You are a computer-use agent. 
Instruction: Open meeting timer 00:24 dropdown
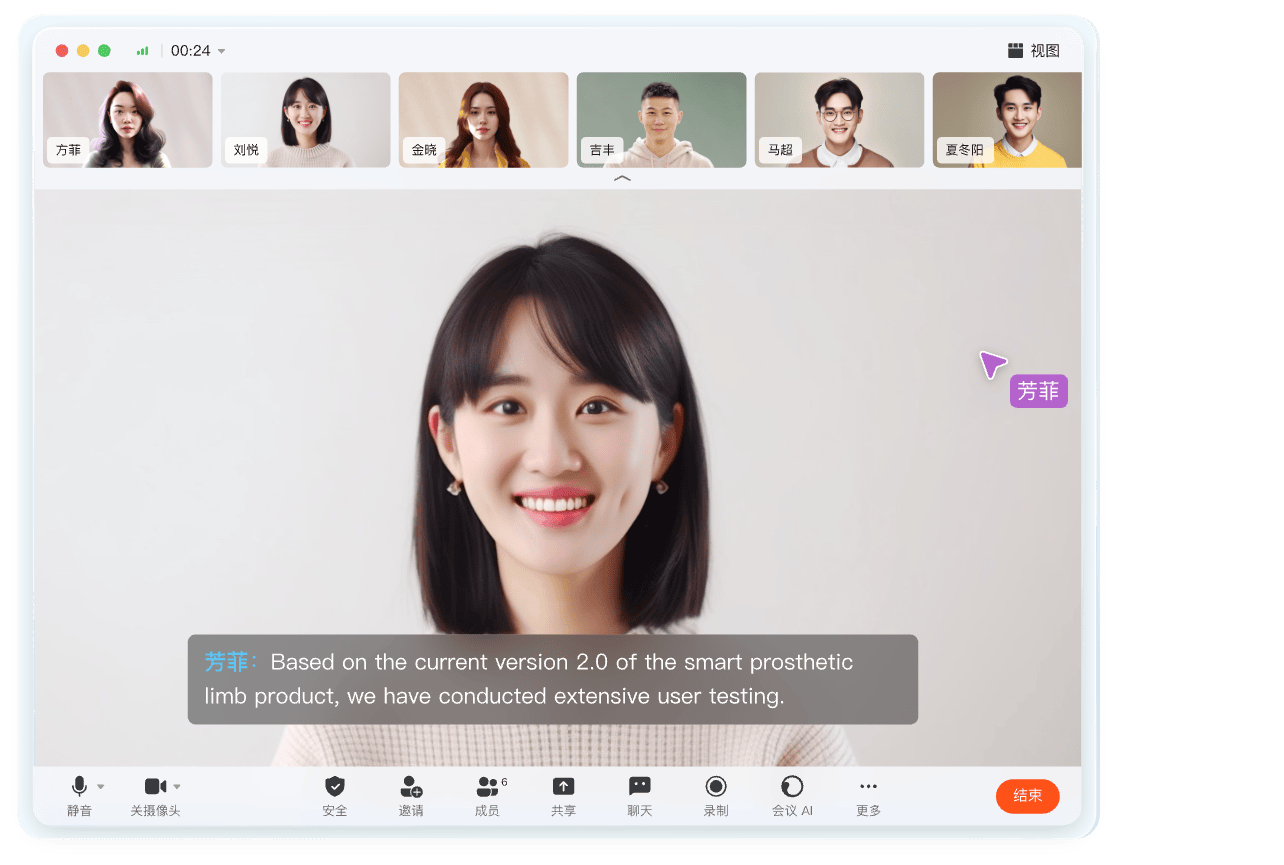point(221,51)
